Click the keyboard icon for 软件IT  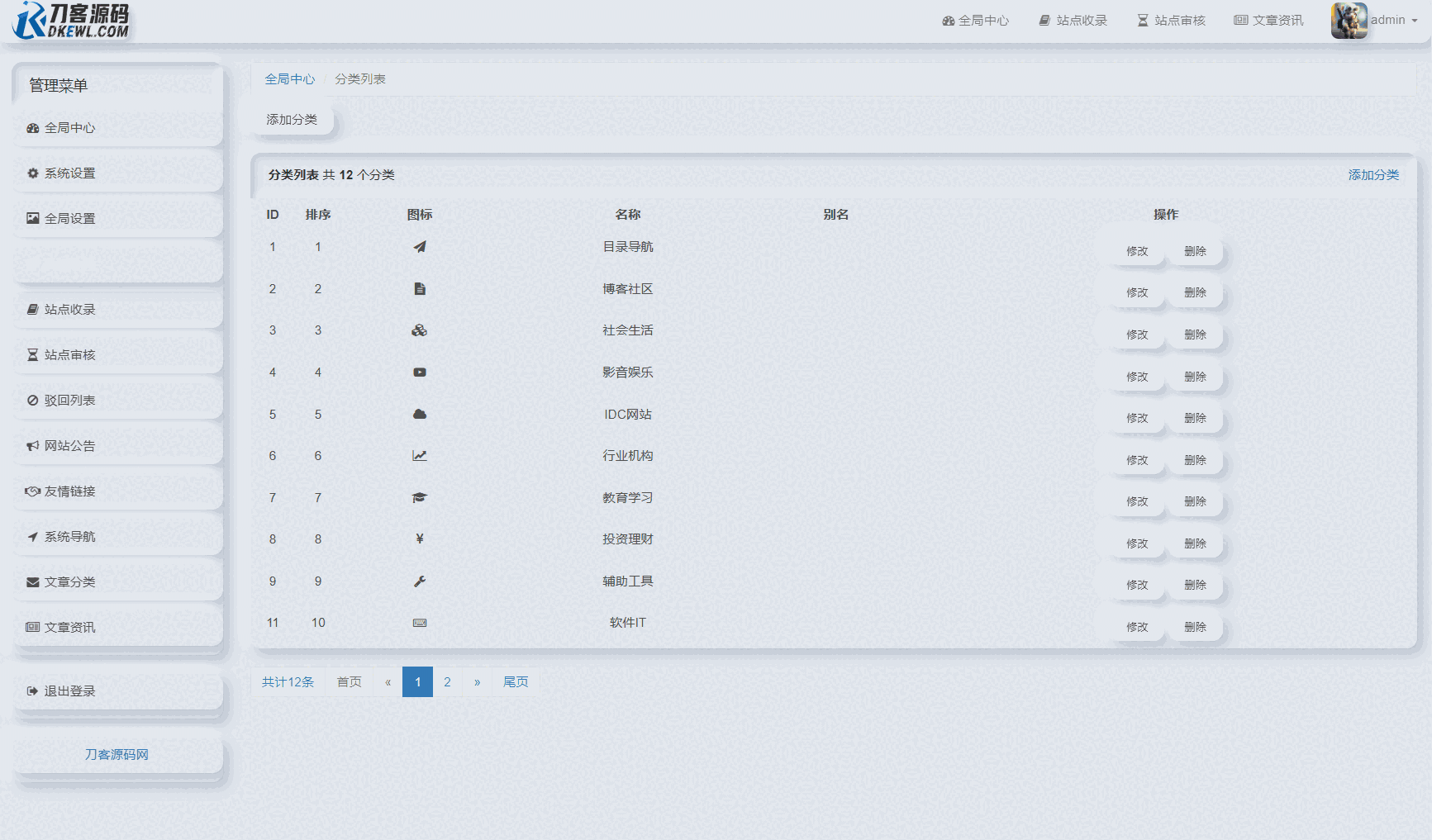coord(420,623)
